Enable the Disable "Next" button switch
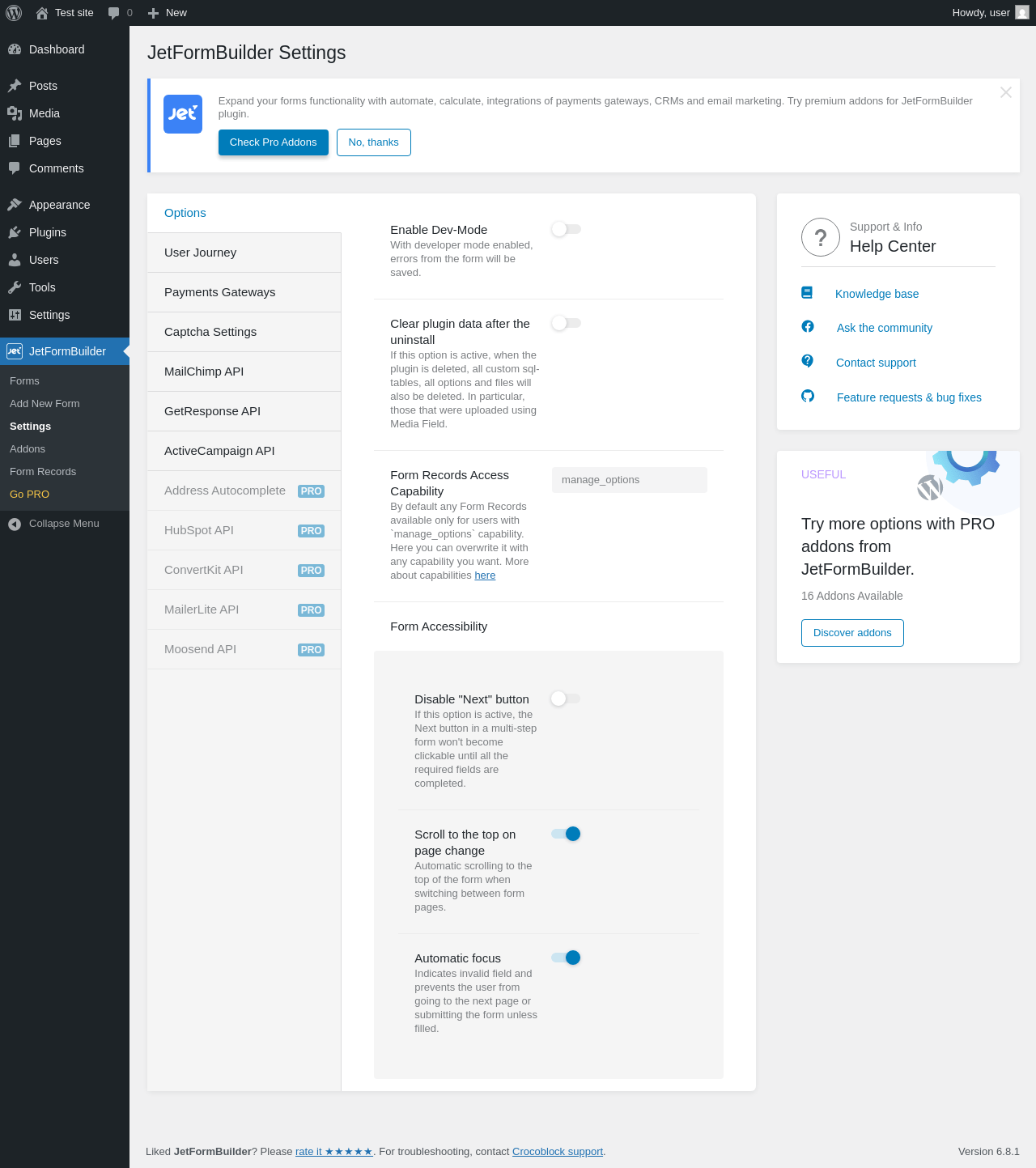 pyautogui.click(x=566, y=699)
